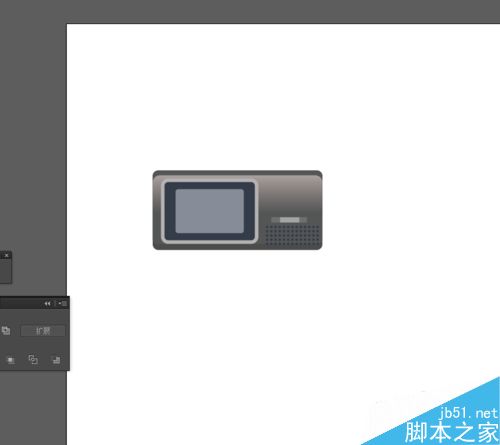Click the Exclude shape mode icon in Pathfinder
The width and height of the screenshot is (500, 445).
pos(6,331)
